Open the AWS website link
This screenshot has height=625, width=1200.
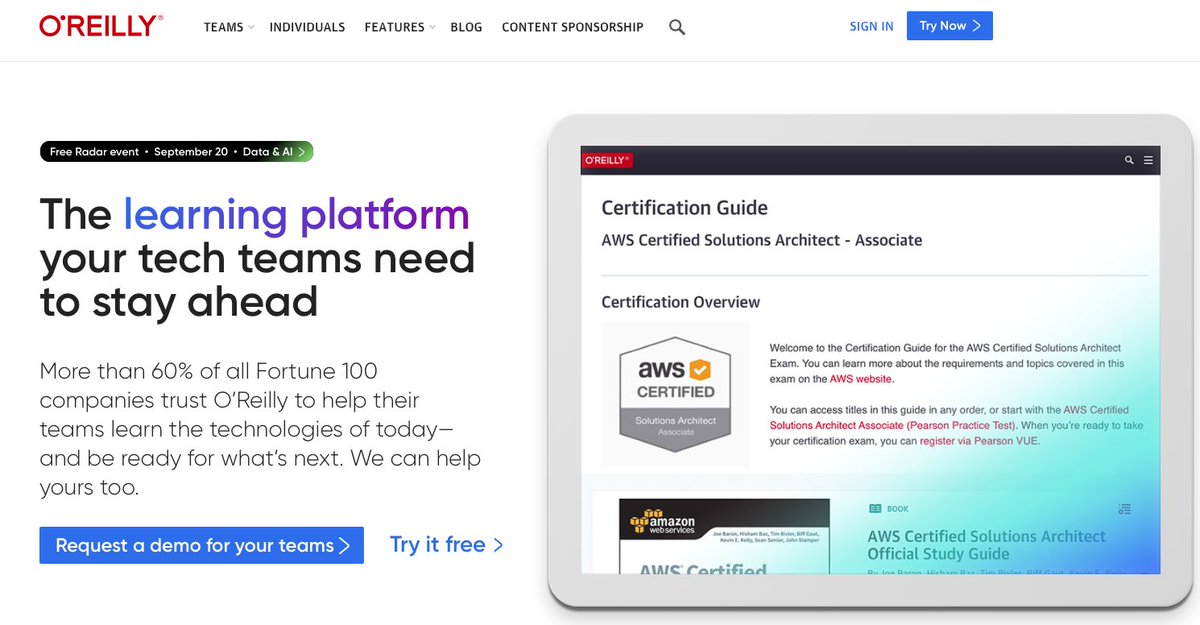tap(861, 379)
